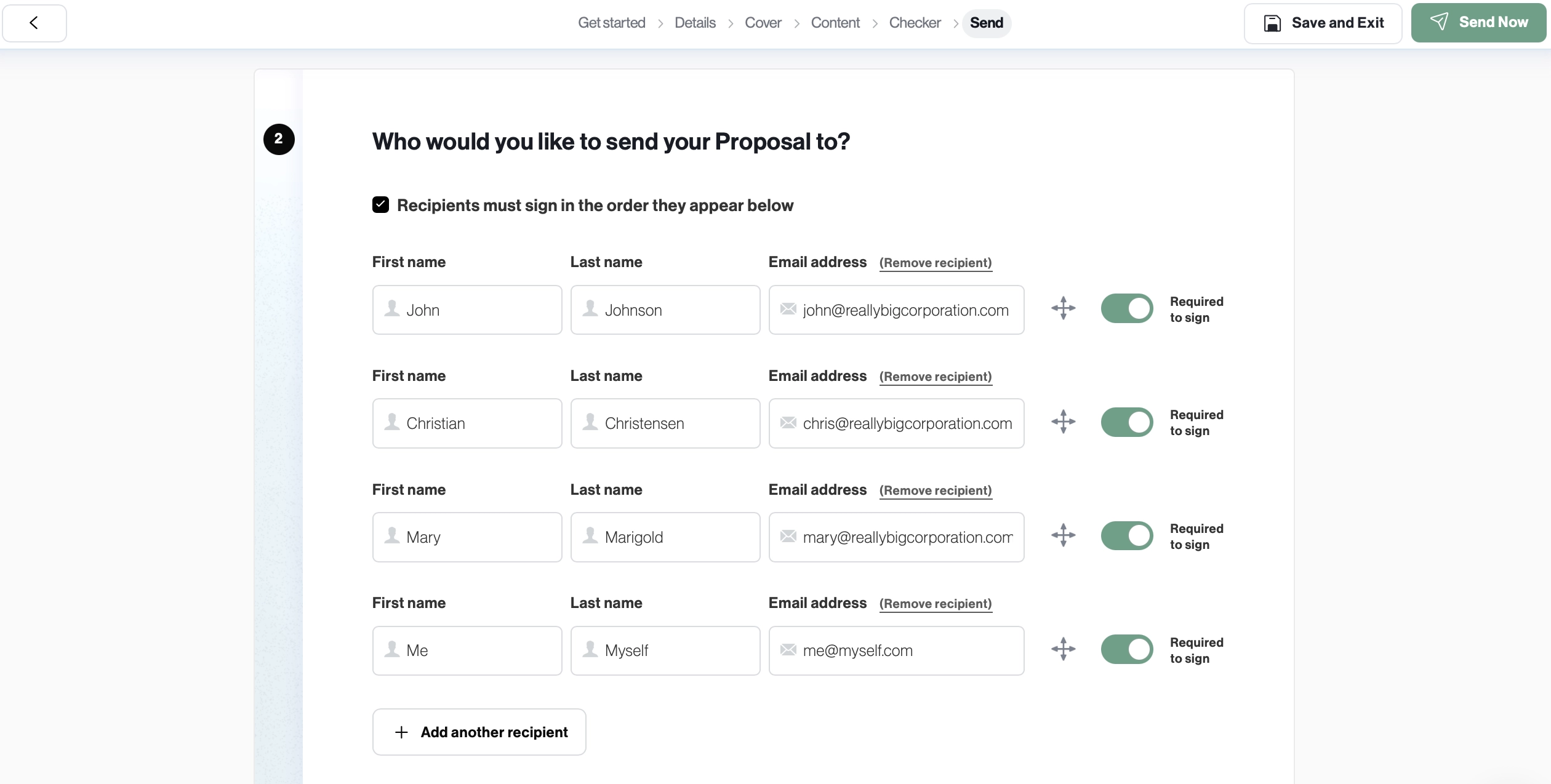Select the drag handle on the Me recipient row

click(x=1064, y=649)
